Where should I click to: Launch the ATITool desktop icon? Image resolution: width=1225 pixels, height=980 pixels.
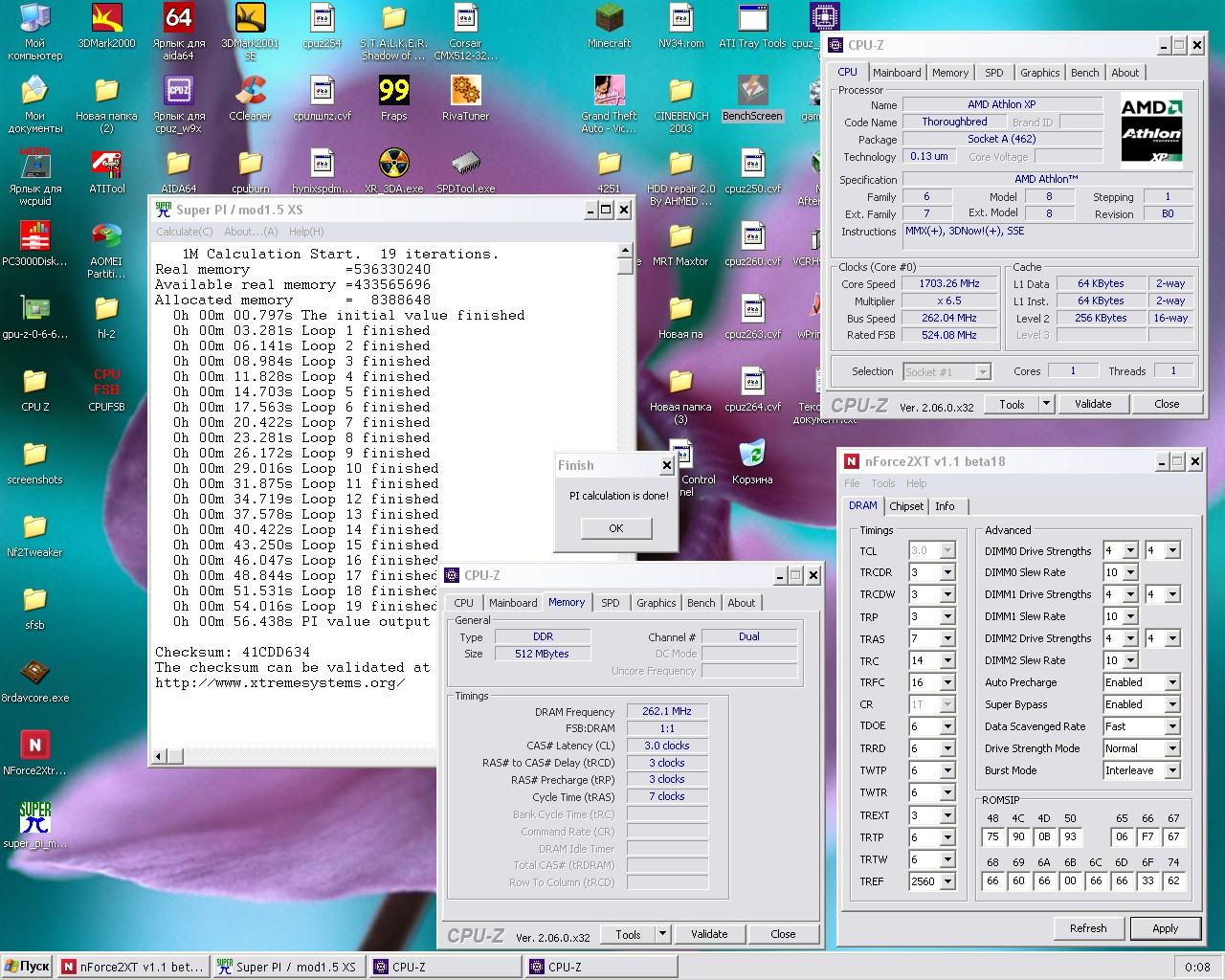click(x=106, y=172)
